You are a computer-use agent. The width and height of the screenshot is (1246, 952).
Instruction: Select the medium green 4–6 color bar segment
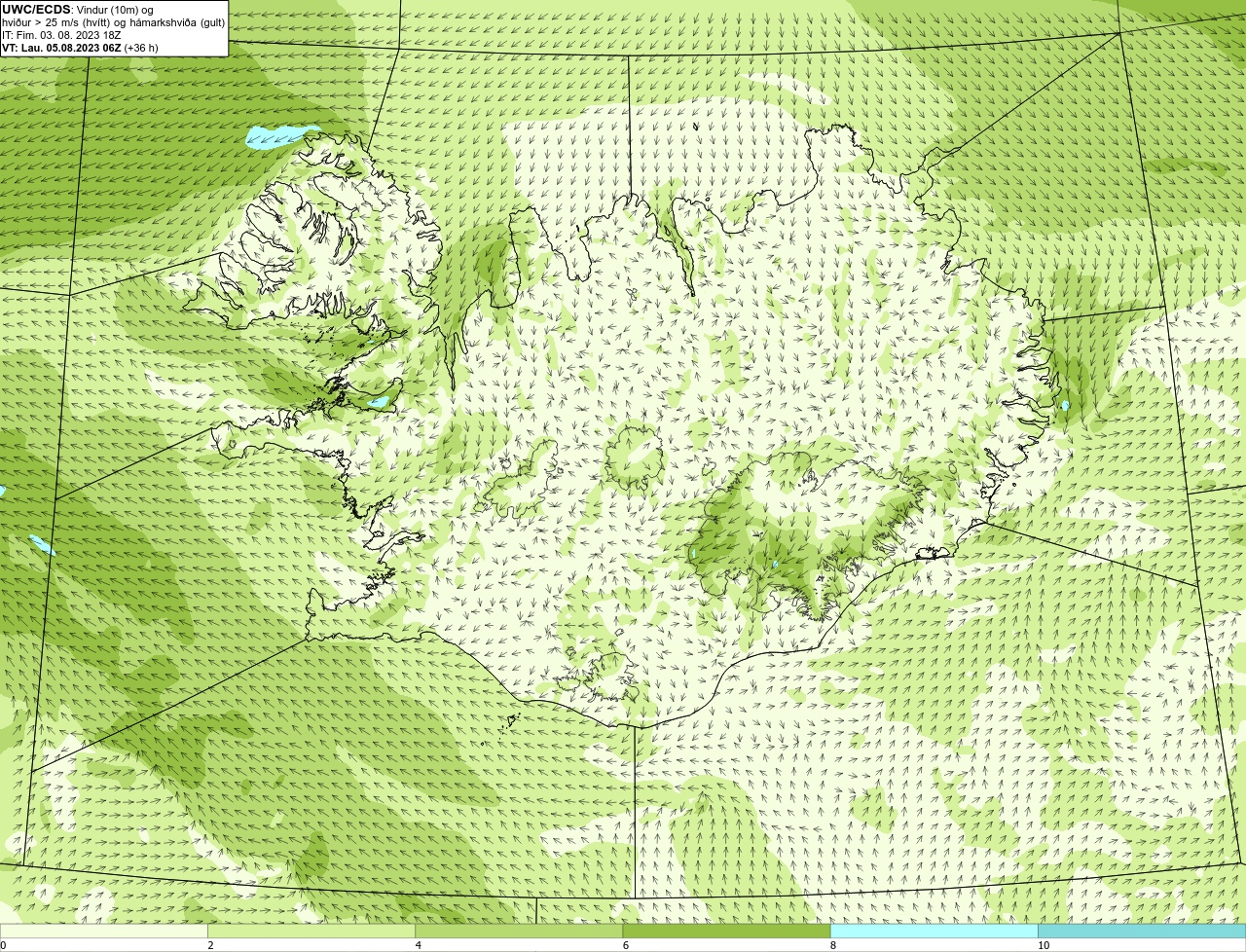point(519,932)
